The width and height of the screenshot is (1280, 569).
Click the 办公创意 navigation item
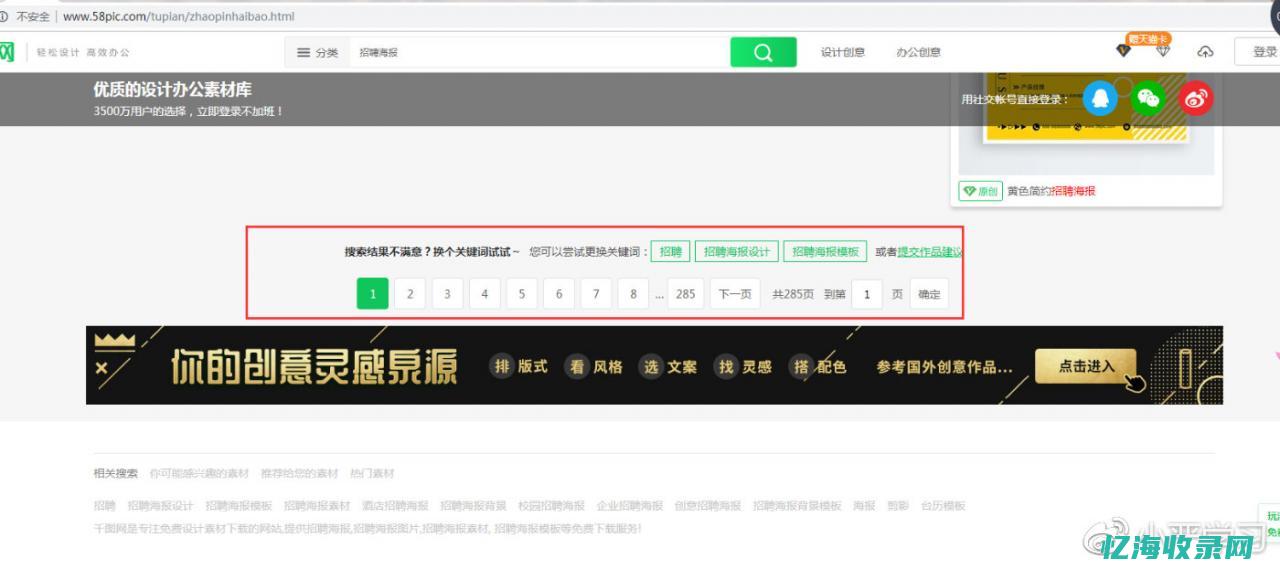918,52
